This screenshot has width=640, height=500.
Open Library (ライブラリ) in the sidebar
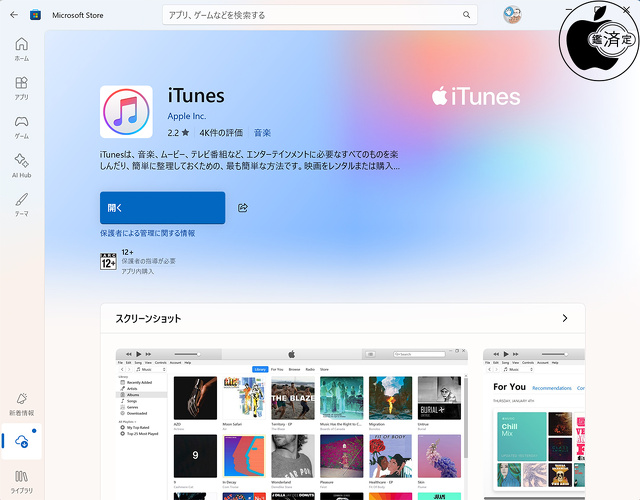(x=22, y=482)
